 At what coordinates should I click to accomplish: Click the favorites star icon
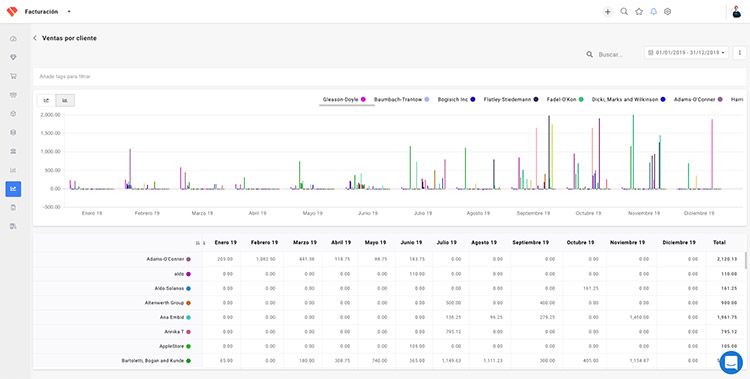click(639, 11)
